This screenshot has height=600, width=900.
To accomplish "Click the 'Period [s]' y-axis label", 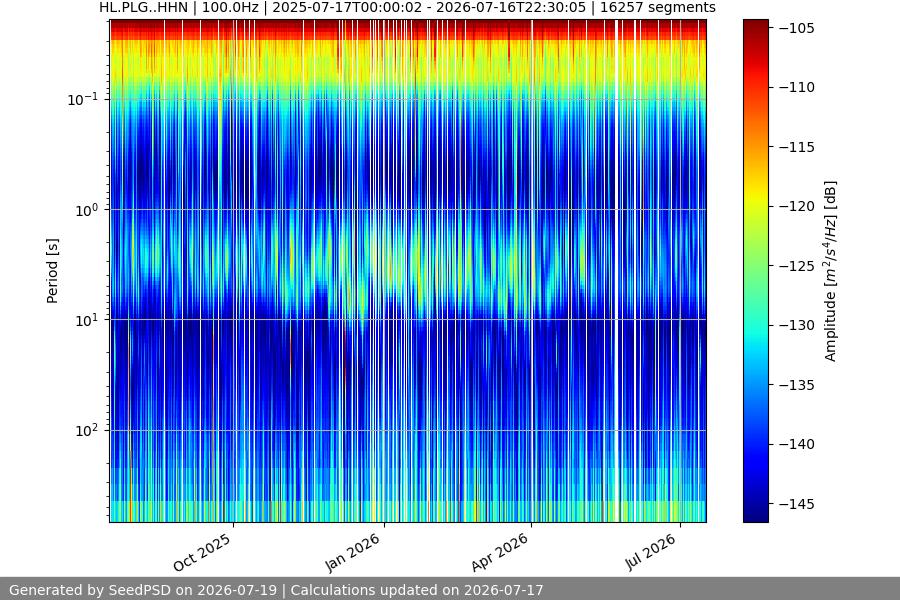I will pyautogui.click(x=52, y=271).
